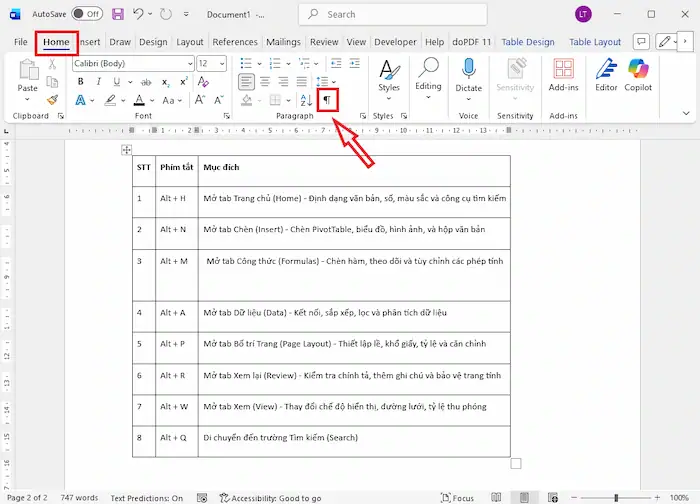Screen dimensions: 700x504
Task: Start Dictate with the microphone icon
Action: (x=468, y=75)
